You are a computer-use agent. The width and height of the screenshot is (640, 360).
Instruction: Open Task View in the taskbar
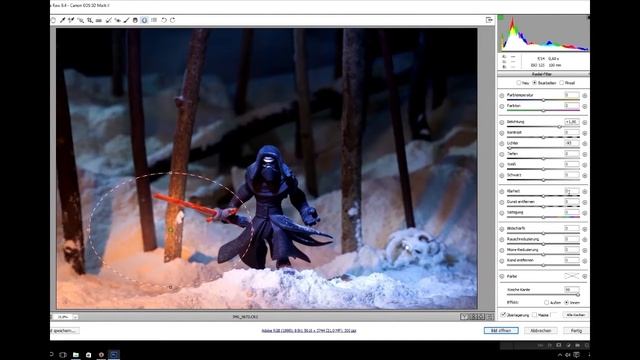63,355
